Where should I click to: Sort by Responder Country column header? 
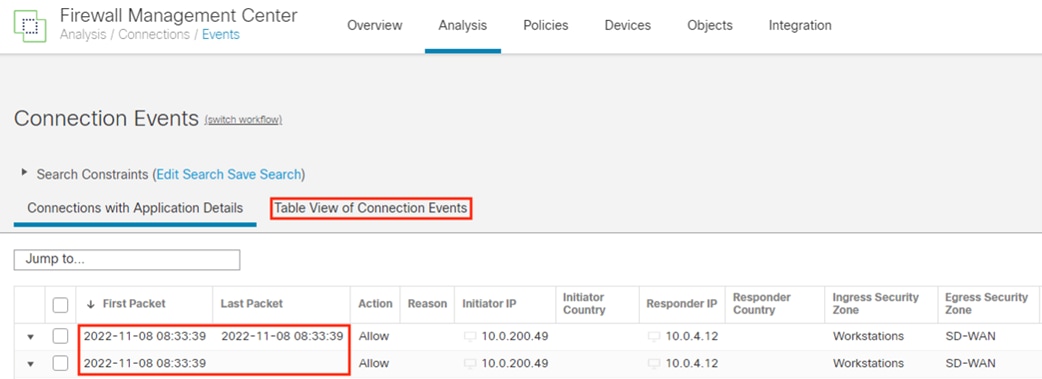point(762,303)
